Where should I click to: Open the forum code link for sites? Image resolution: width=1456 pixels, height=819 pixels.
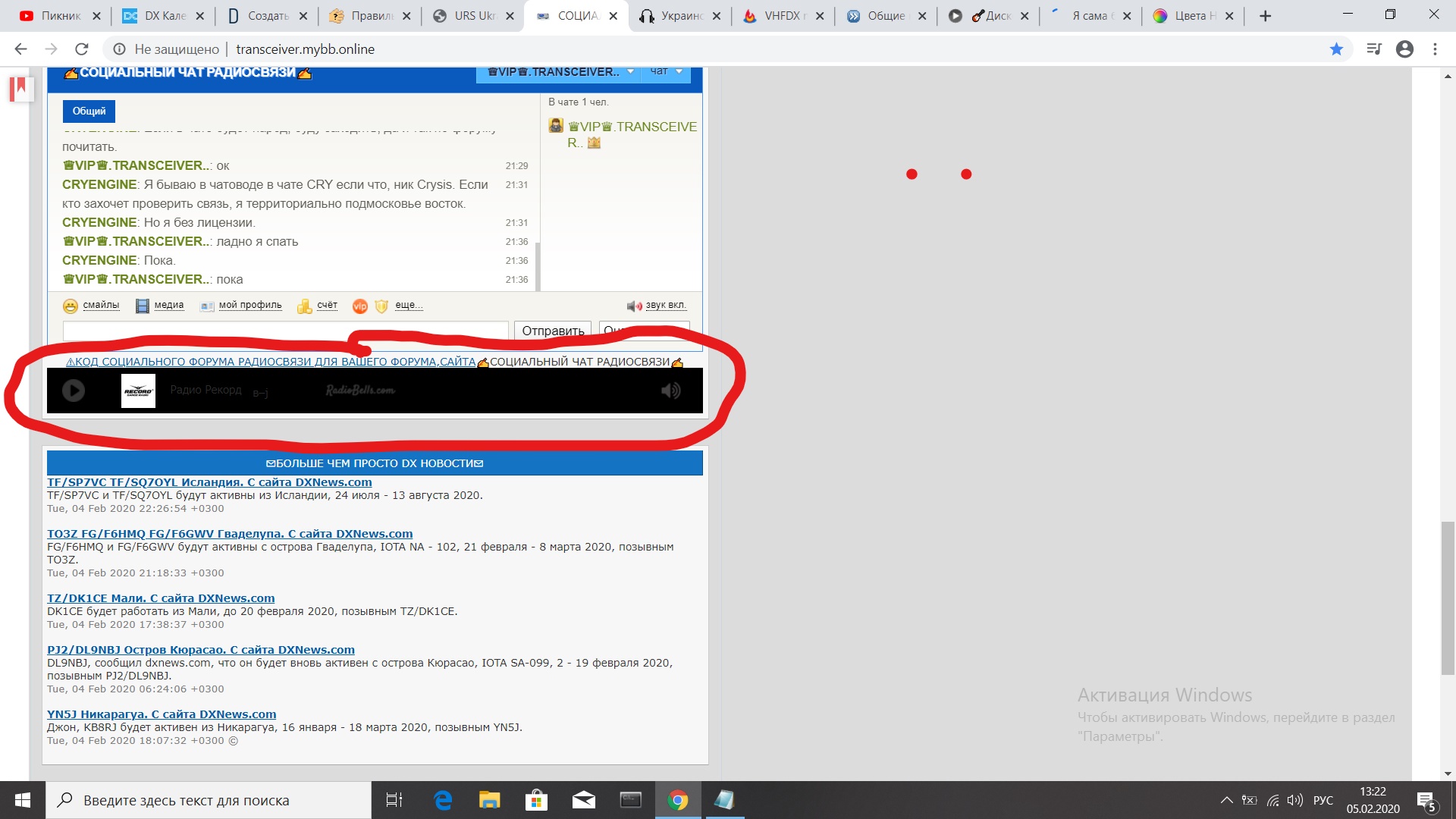[271, 362]
